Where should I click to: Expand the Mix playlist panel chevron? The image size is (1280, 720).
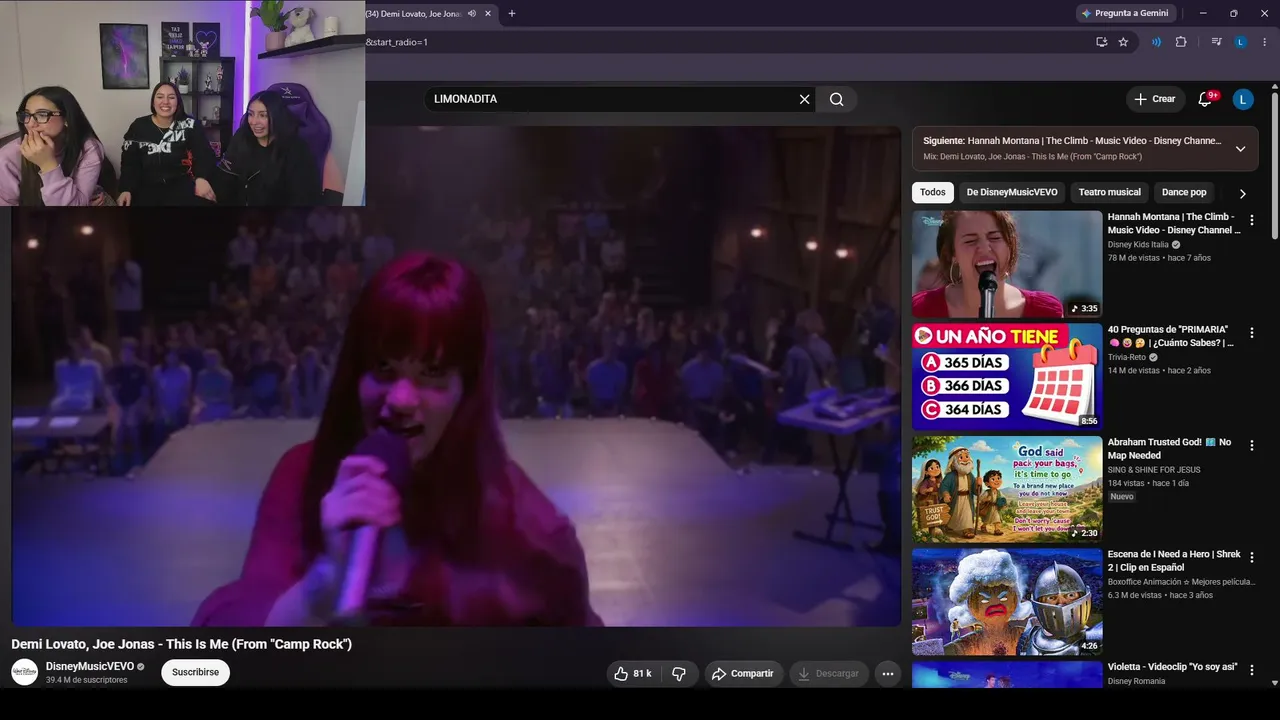pyautogui.click(x=1240, y=149)
